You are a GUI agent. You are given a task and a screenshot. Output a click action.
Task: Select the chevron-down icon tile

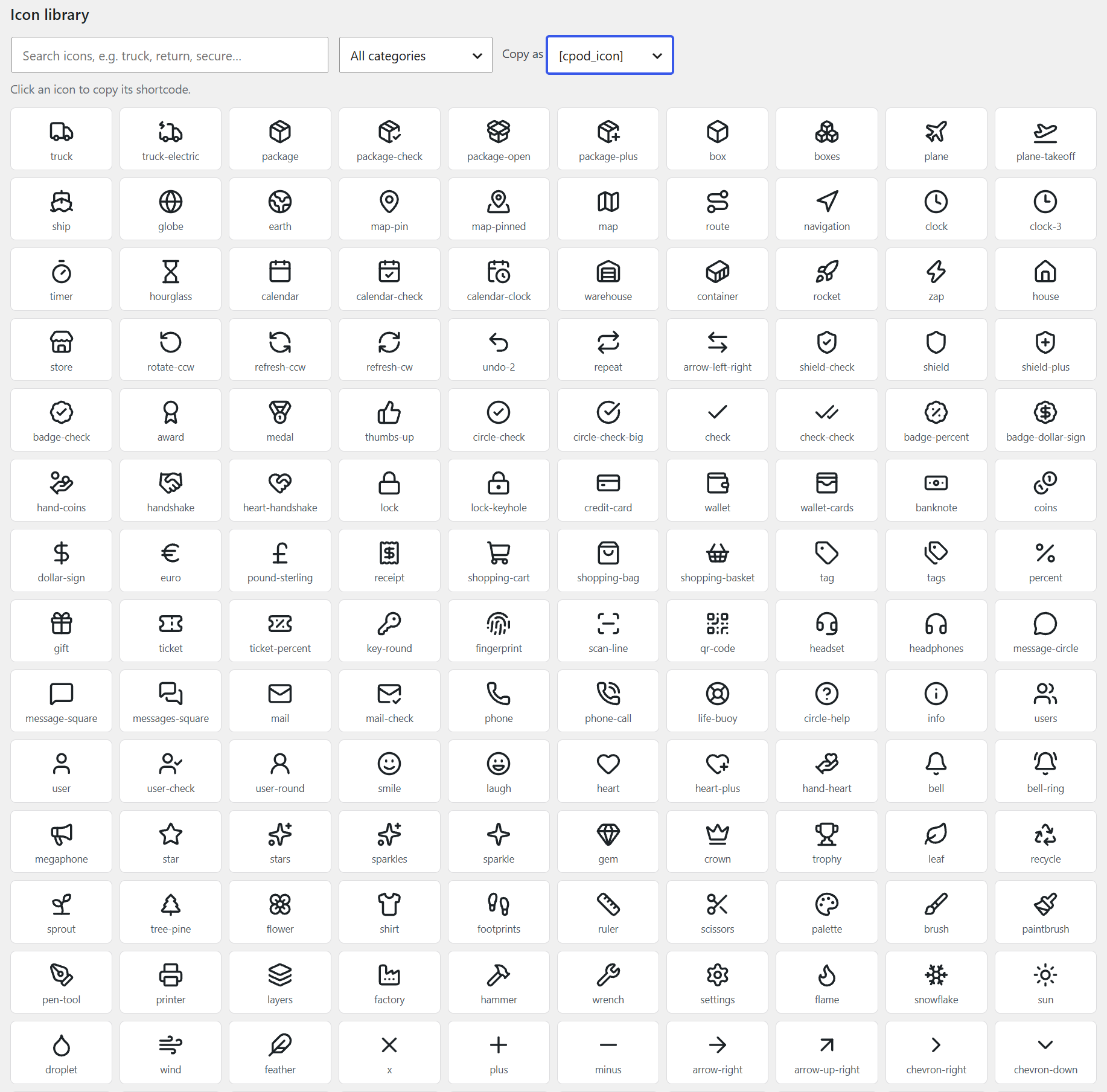click(1045, 1053)
